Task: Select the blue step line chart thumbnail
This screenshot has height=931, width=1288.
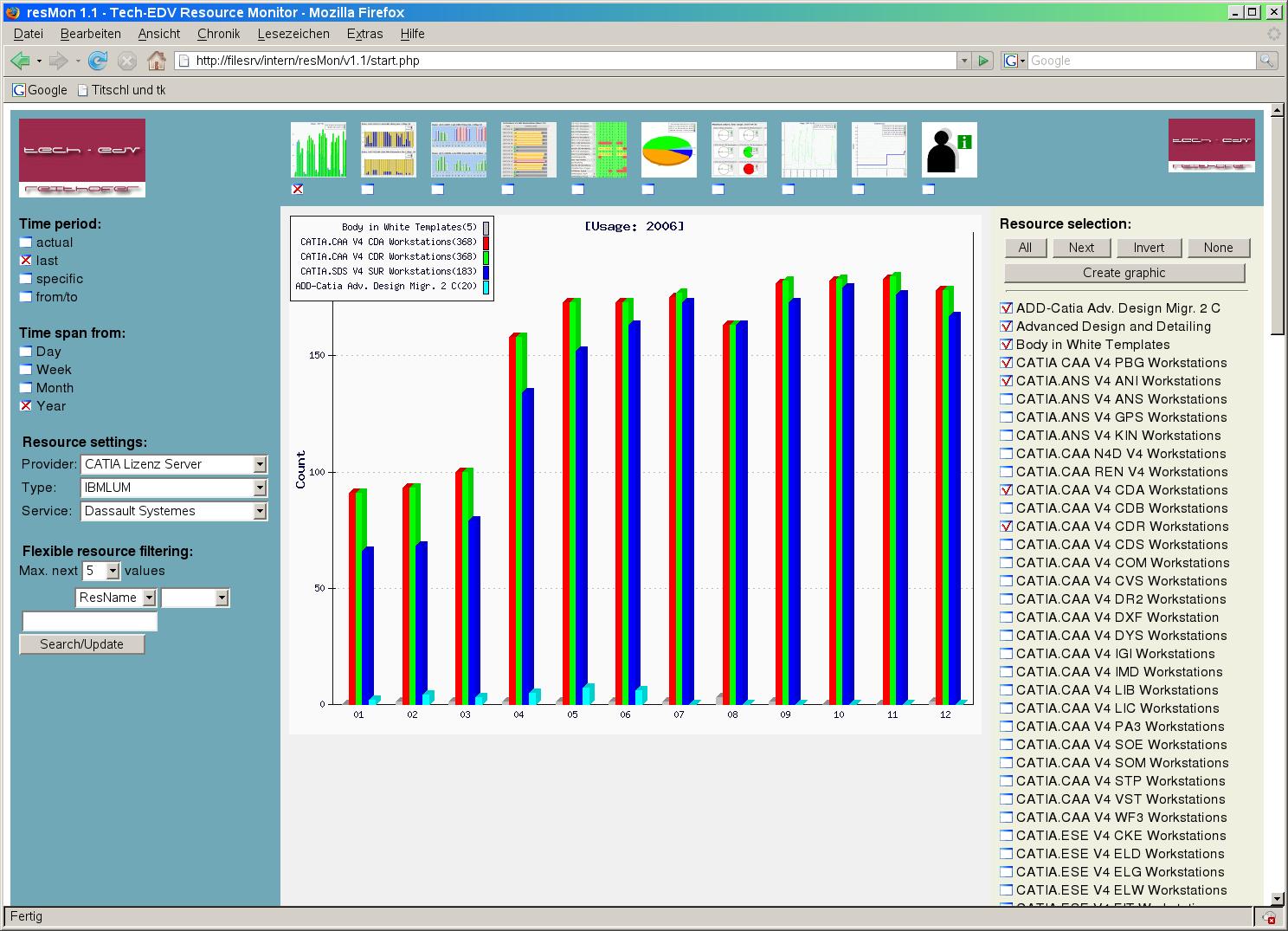Action: coord(879,150)
